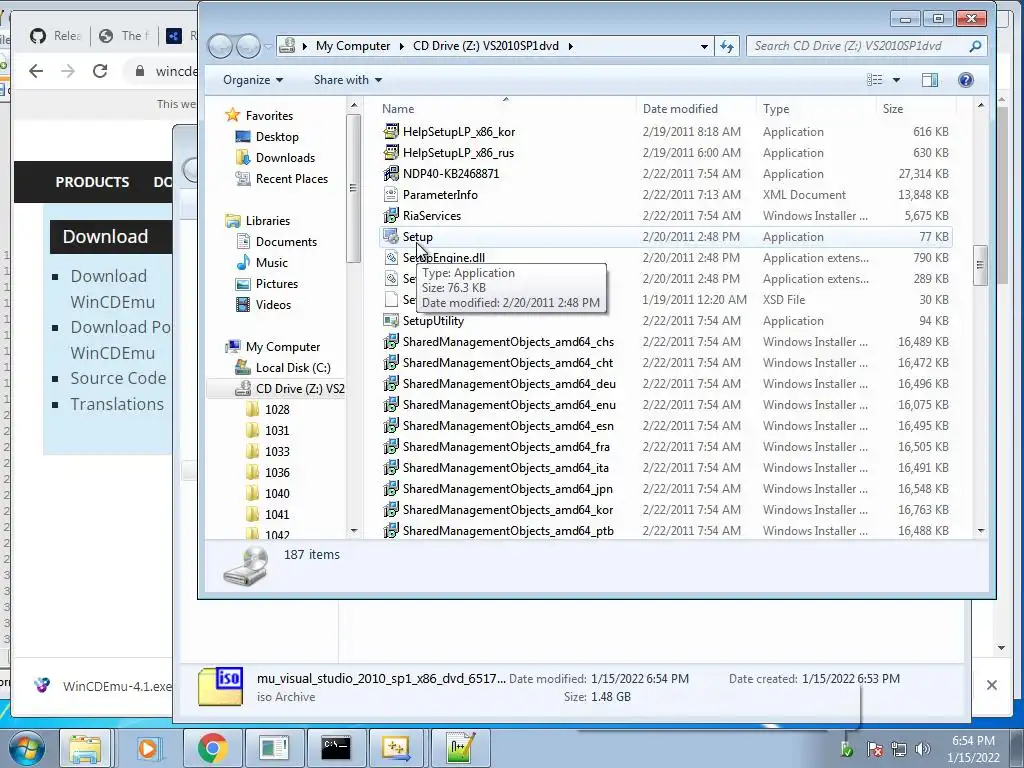Sort files by Size column

916,109
